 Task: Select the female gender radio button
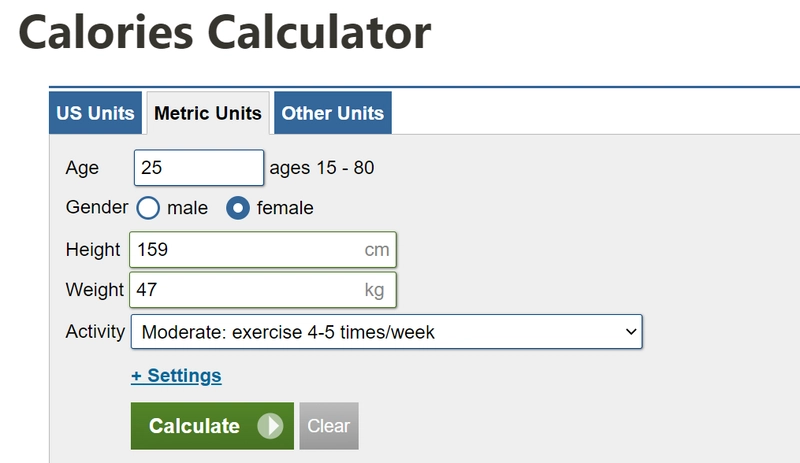coord(239,208)
